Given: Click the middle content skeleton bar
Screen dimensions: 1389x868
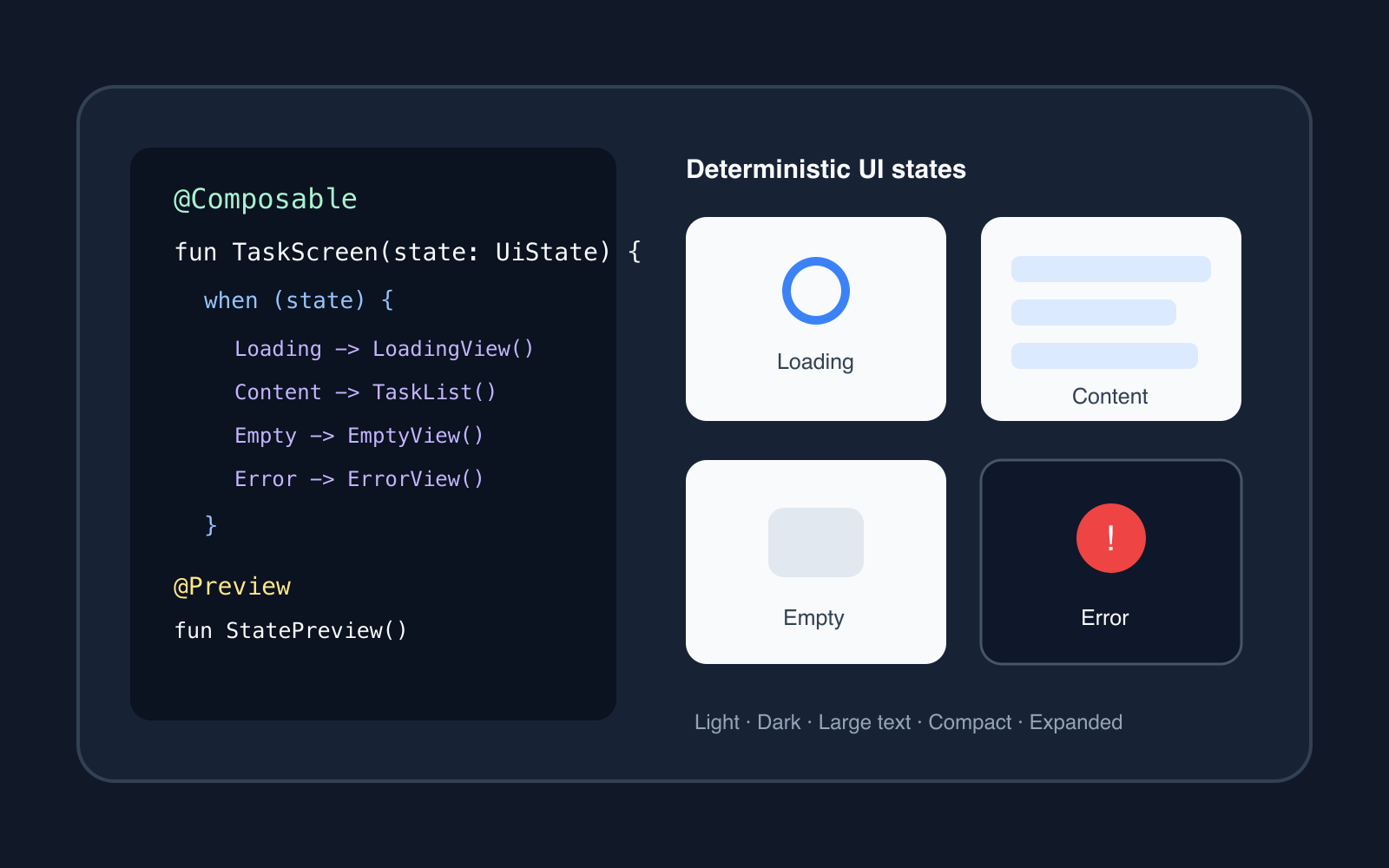Looking at the screenshot, I should (1094, 312).
